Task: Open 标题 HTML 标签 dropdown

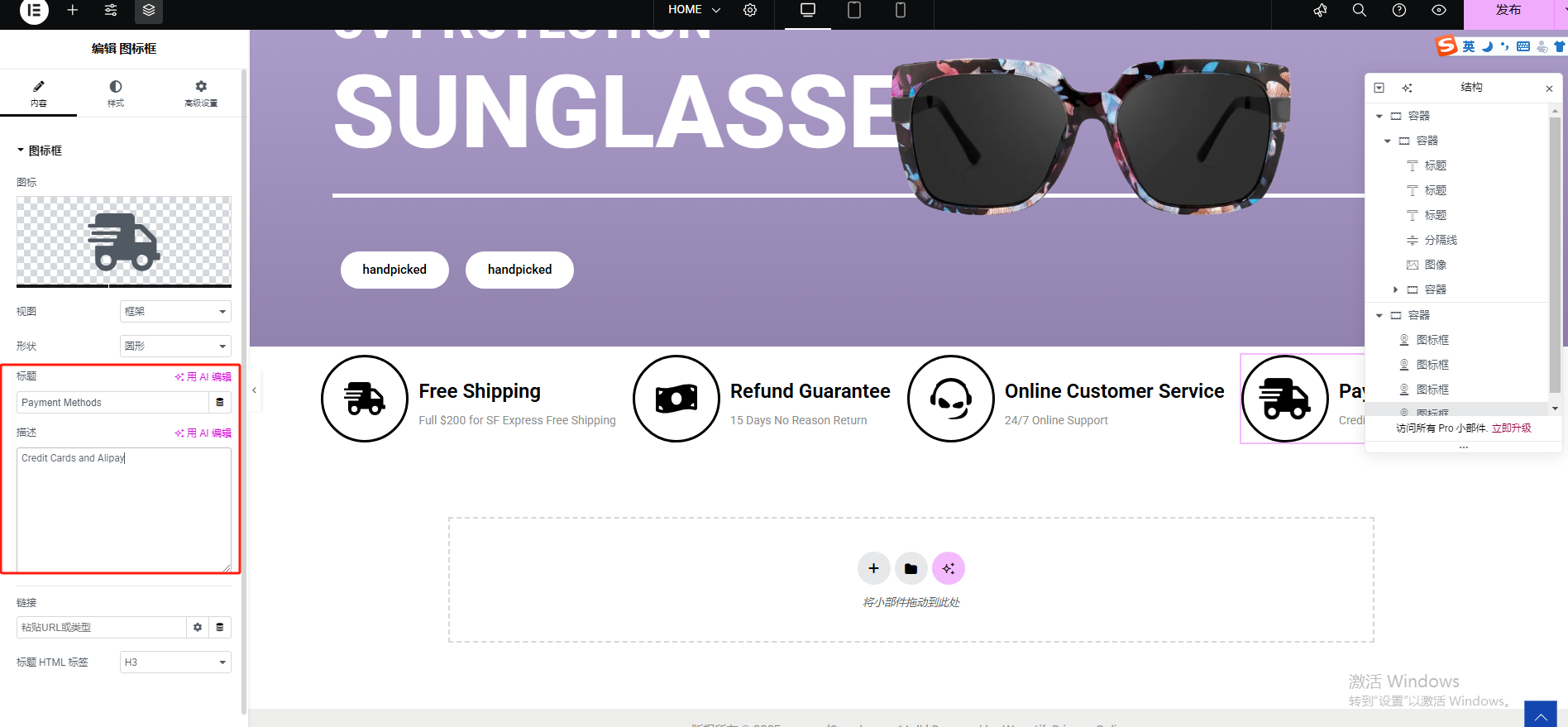Action: click(175, 662)
